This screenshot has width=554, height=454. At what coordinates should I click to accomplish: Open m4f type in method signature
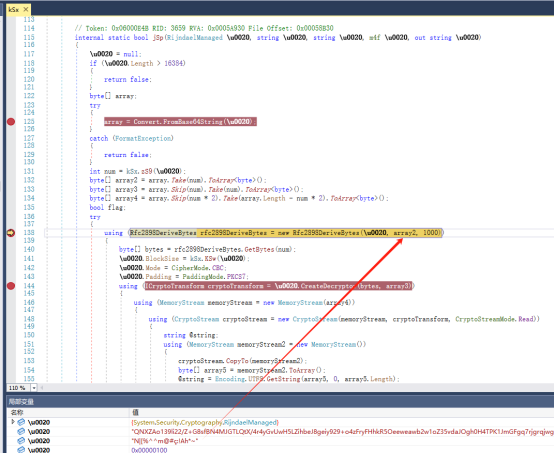point(374,37)
